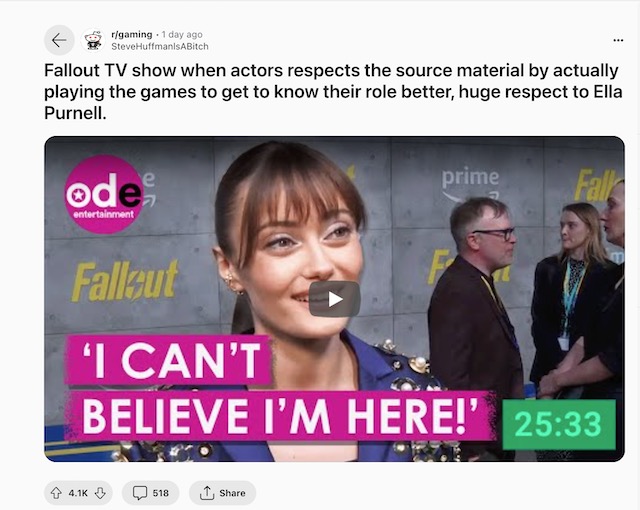
Task: Click the '1 day ago' timestamp
Action: (x=182, y=35)
